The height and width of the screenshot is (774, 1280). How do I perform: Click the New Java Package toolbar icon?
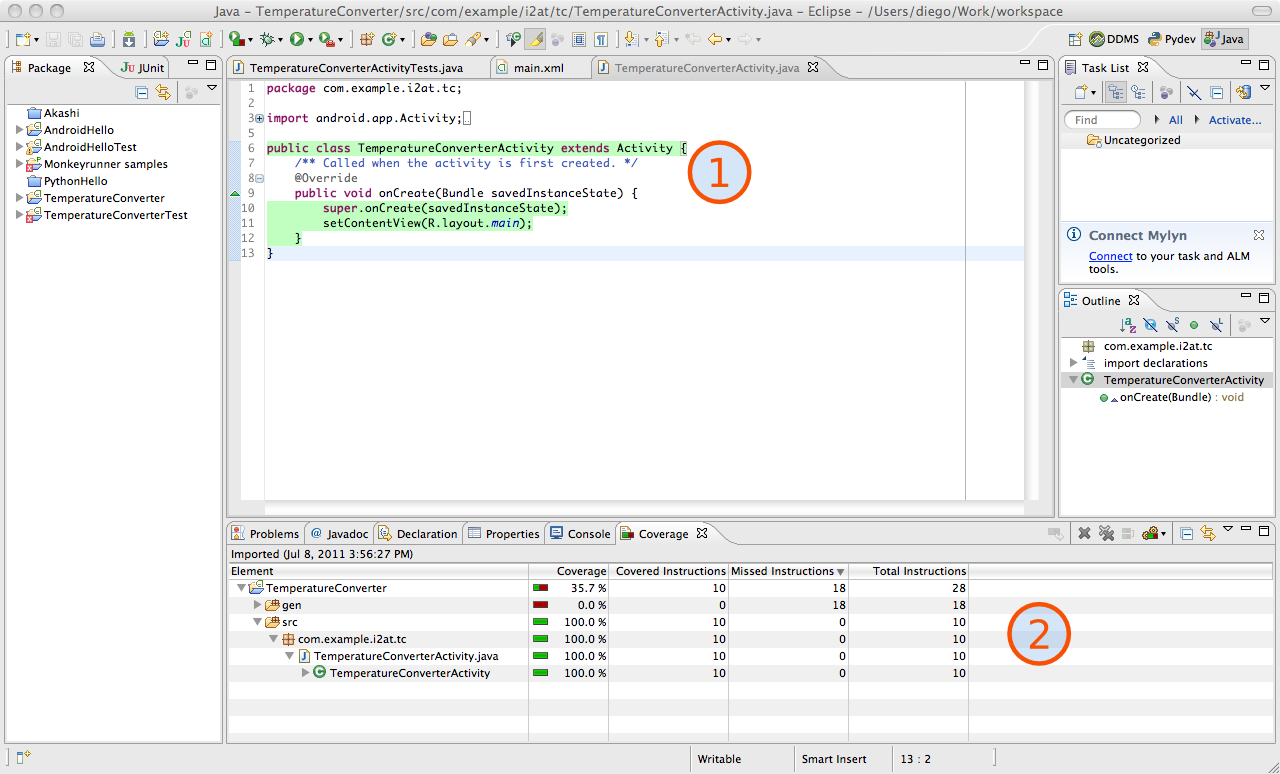(367, 40)
